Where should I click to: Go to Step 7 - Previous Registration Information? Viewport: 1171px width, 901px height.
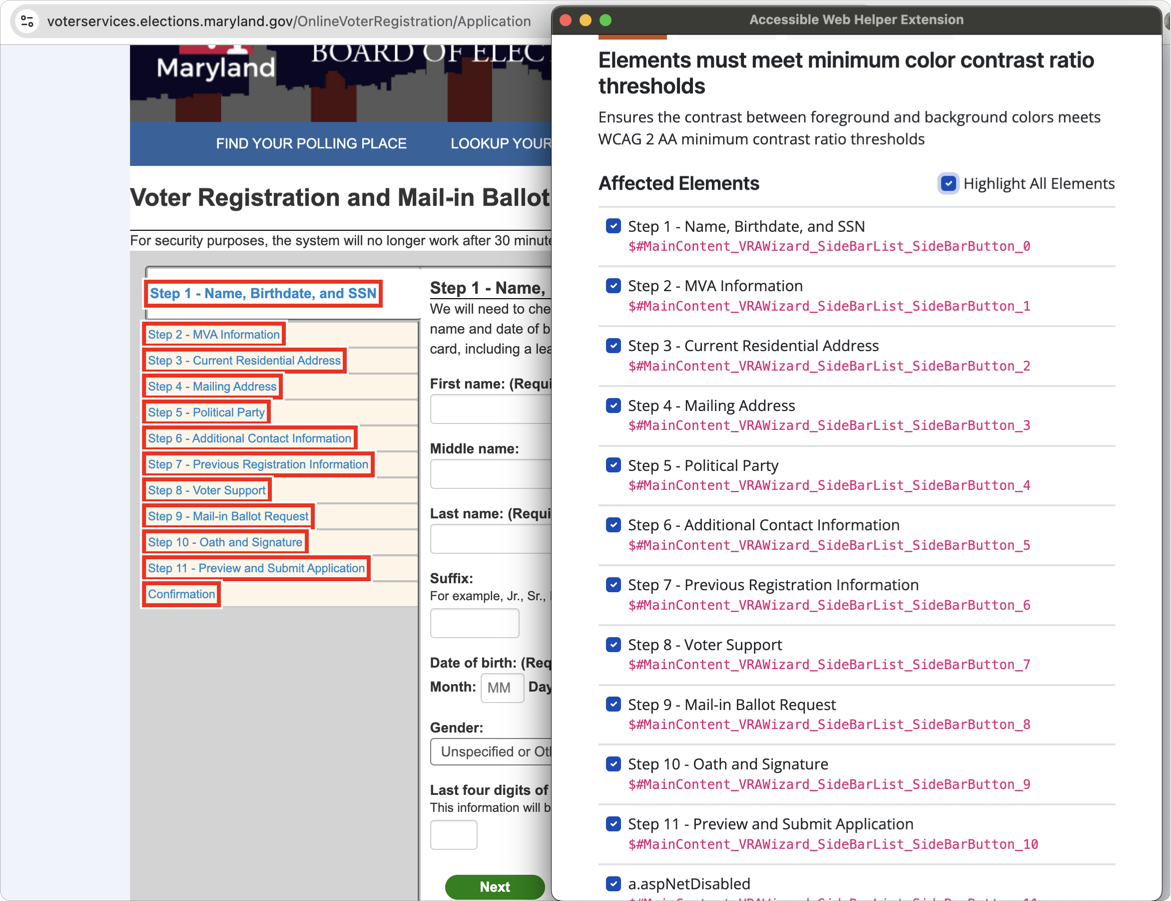click(258, 464)
